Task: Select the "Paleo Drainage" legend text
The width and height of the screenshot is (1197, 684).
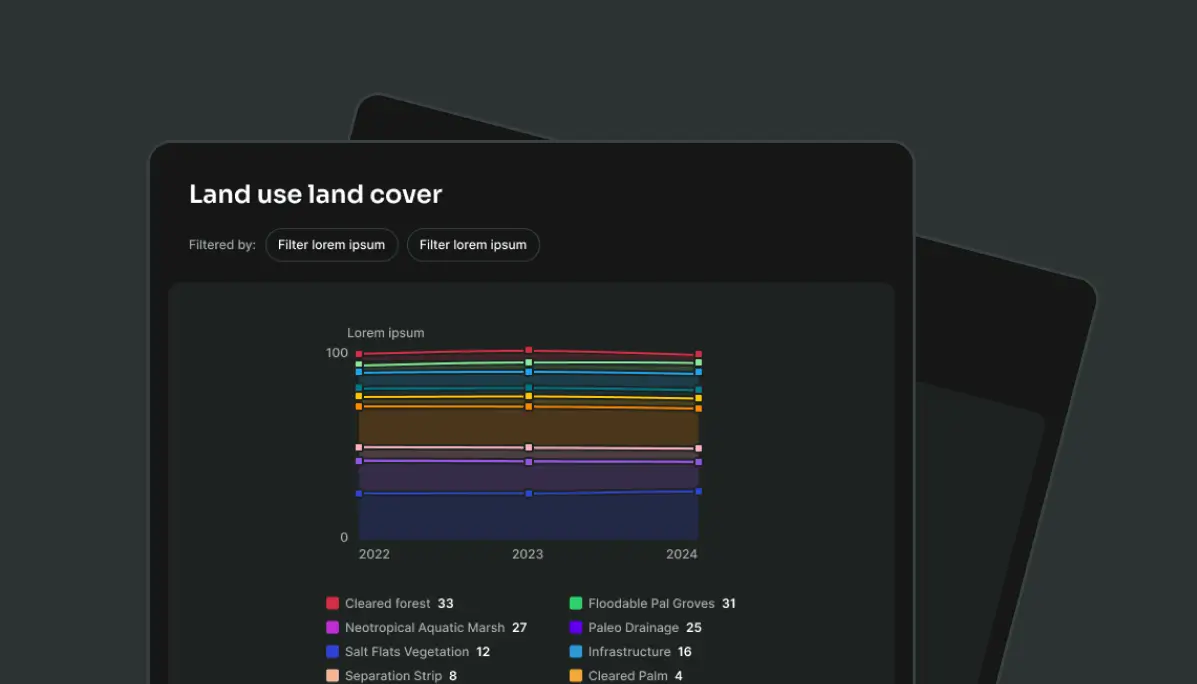Action: [634, 628]
